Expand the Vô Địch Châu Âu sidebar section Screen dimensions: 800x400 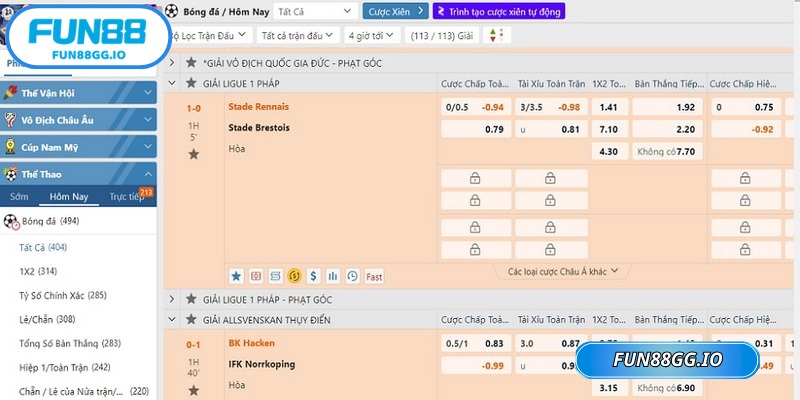pos(148,120)
